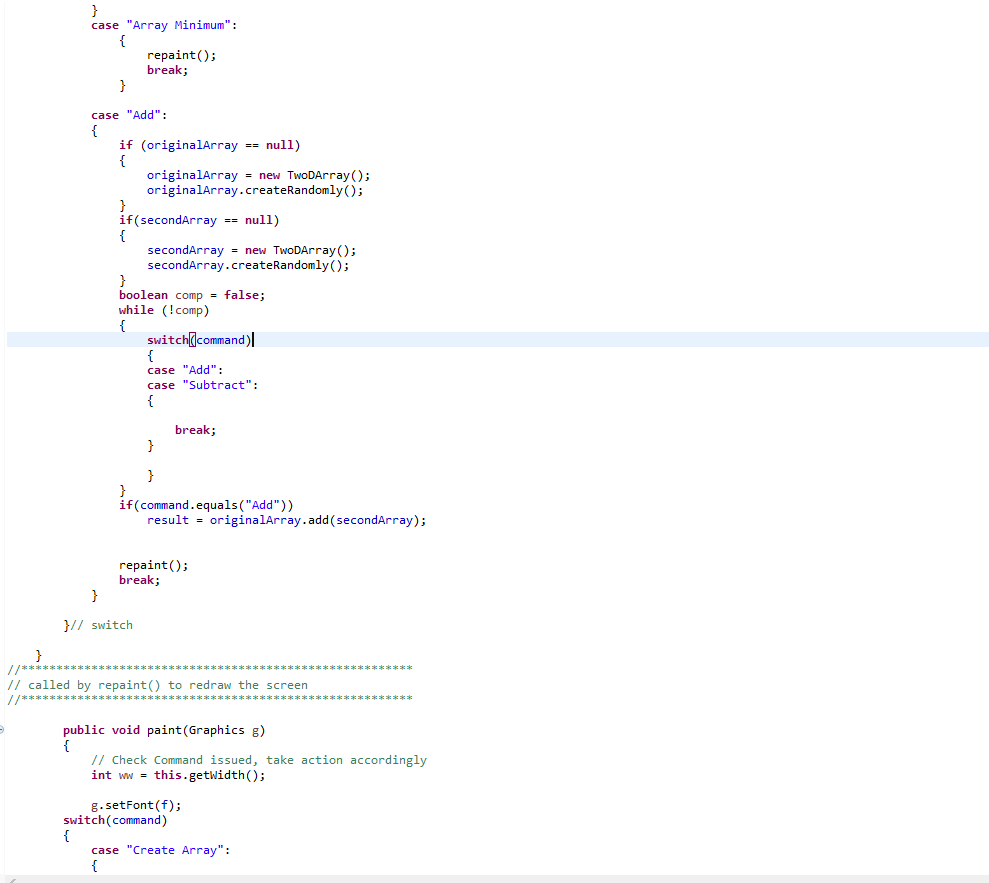Viewport: 989px width, 883px height.
Task: Click the line "originalArray = new TwoDArray();"
Action: pyautogui.click(x=259, y=175)
